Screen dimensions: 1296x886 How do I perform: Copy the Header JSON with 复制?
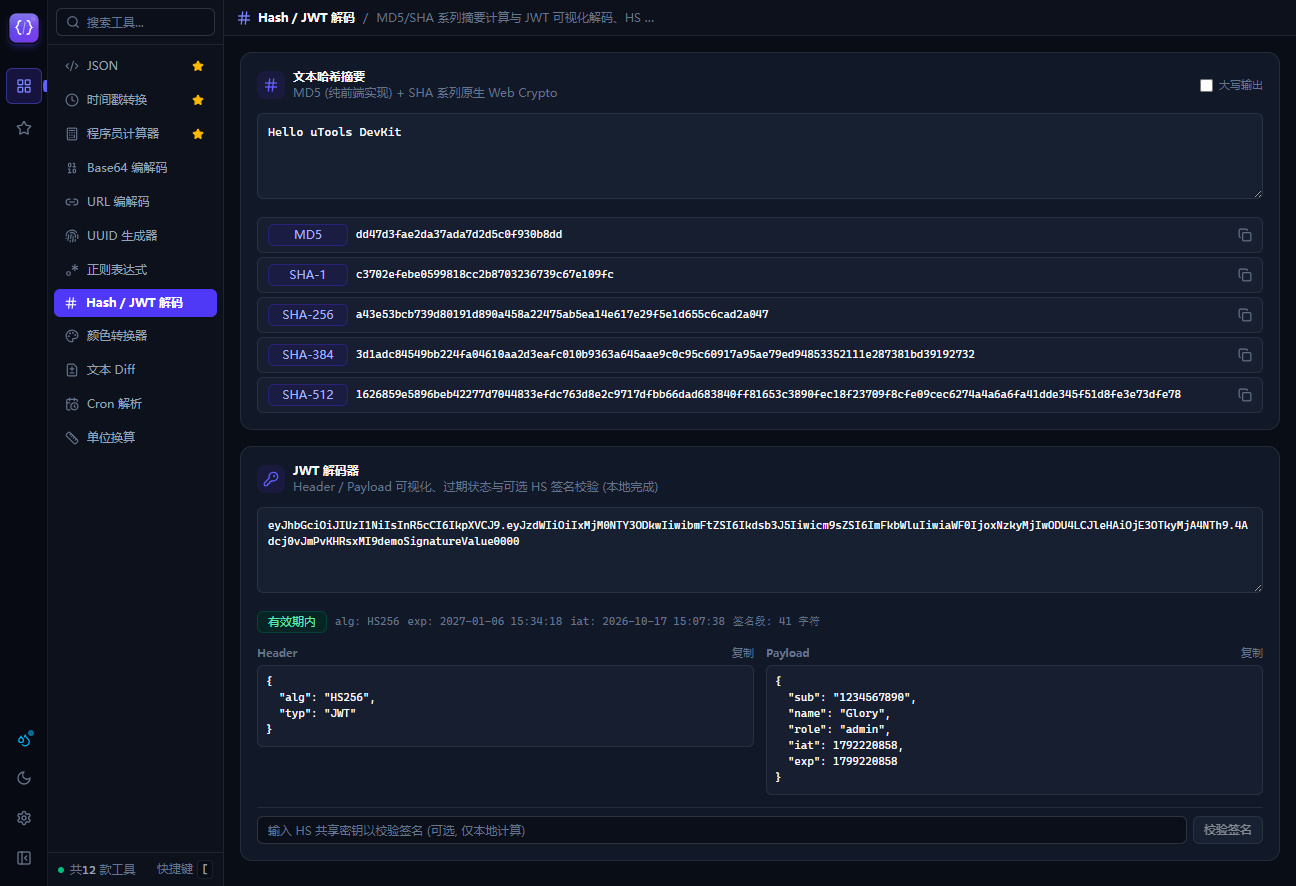[742, 653]
